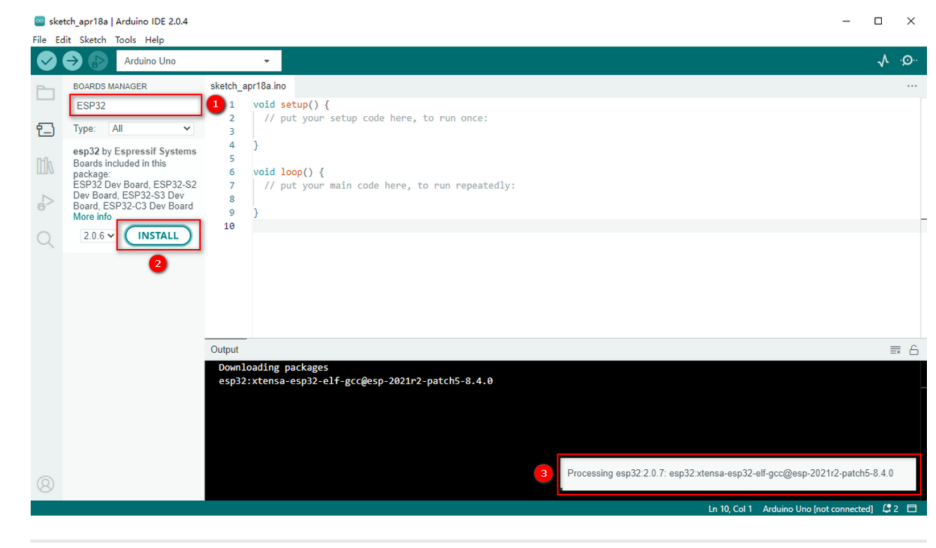Open the Help menu
Viewport: 936px width, 548px height.
(155, 40)
